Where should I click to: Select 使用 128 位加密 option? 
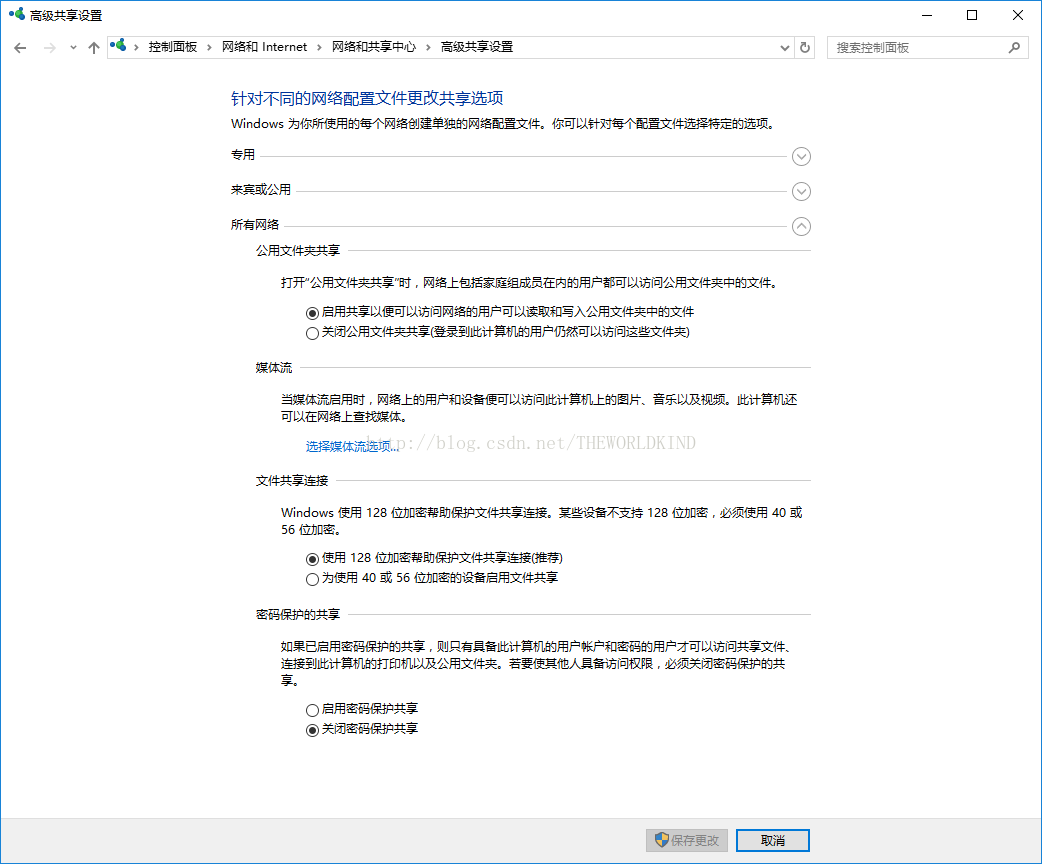[312, 559]
